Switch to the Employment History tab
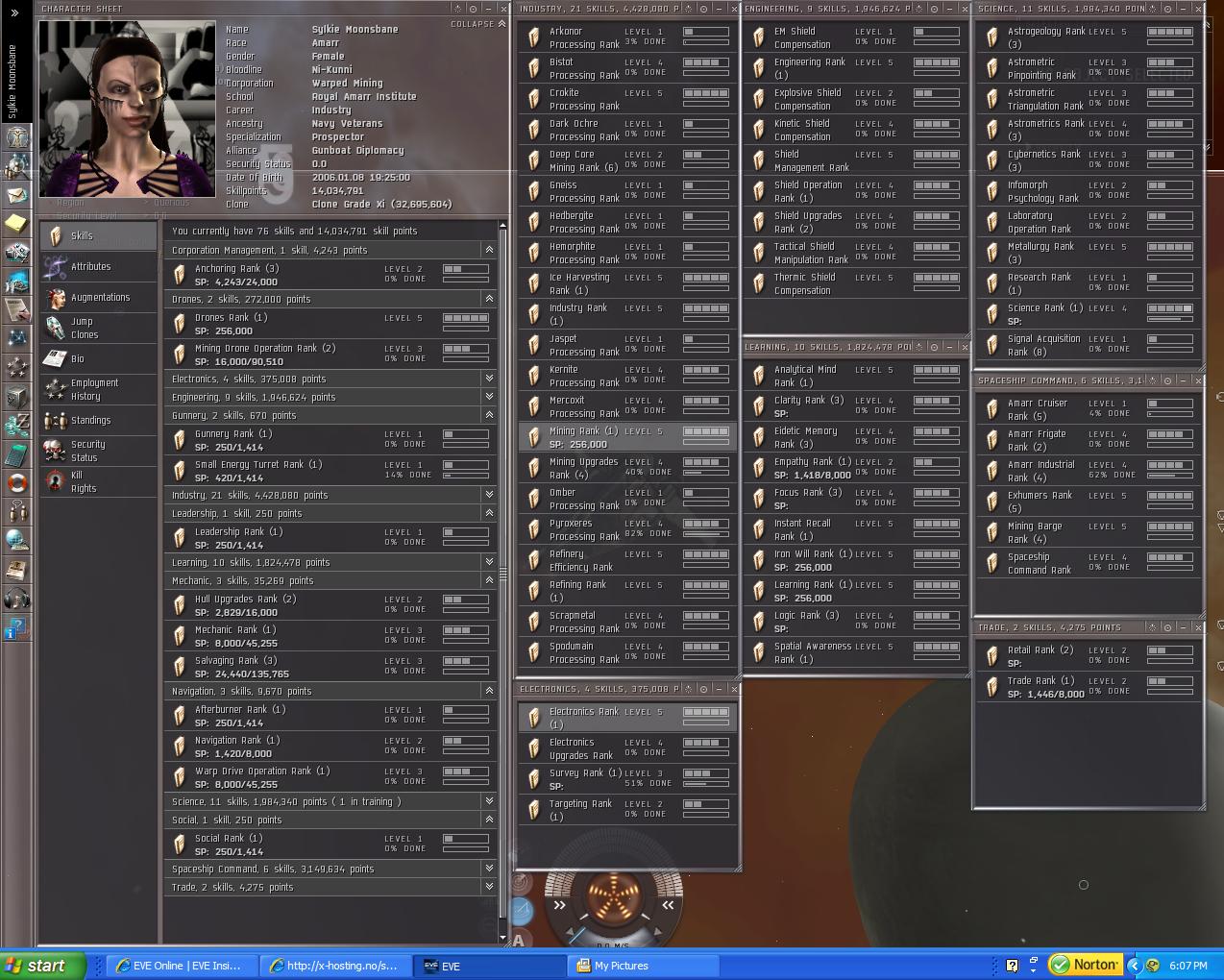This screenshot has height=980, width=1224. pos(98,389)
